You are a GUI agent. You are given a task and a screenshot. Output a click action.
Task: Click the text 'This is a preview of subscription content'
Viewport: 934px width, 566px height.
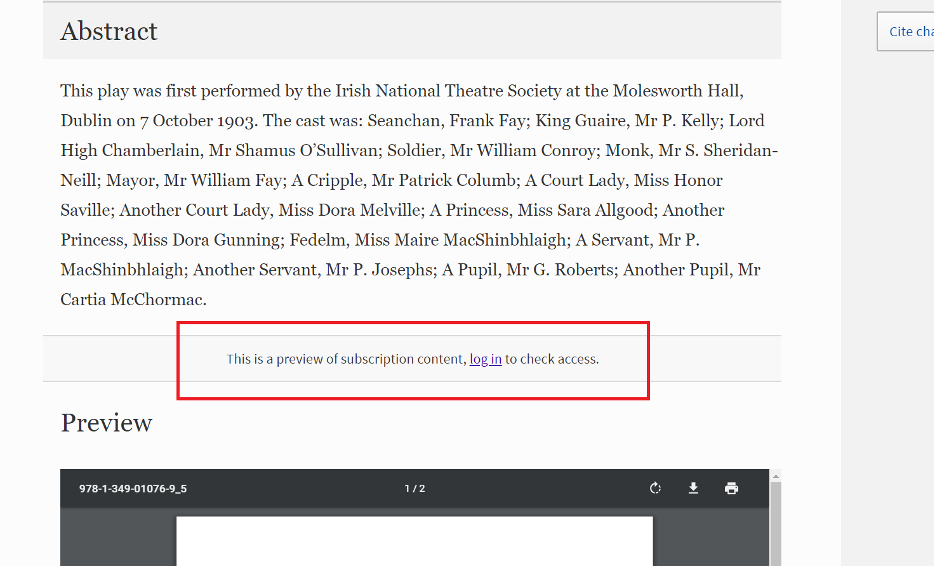[345, 359]
